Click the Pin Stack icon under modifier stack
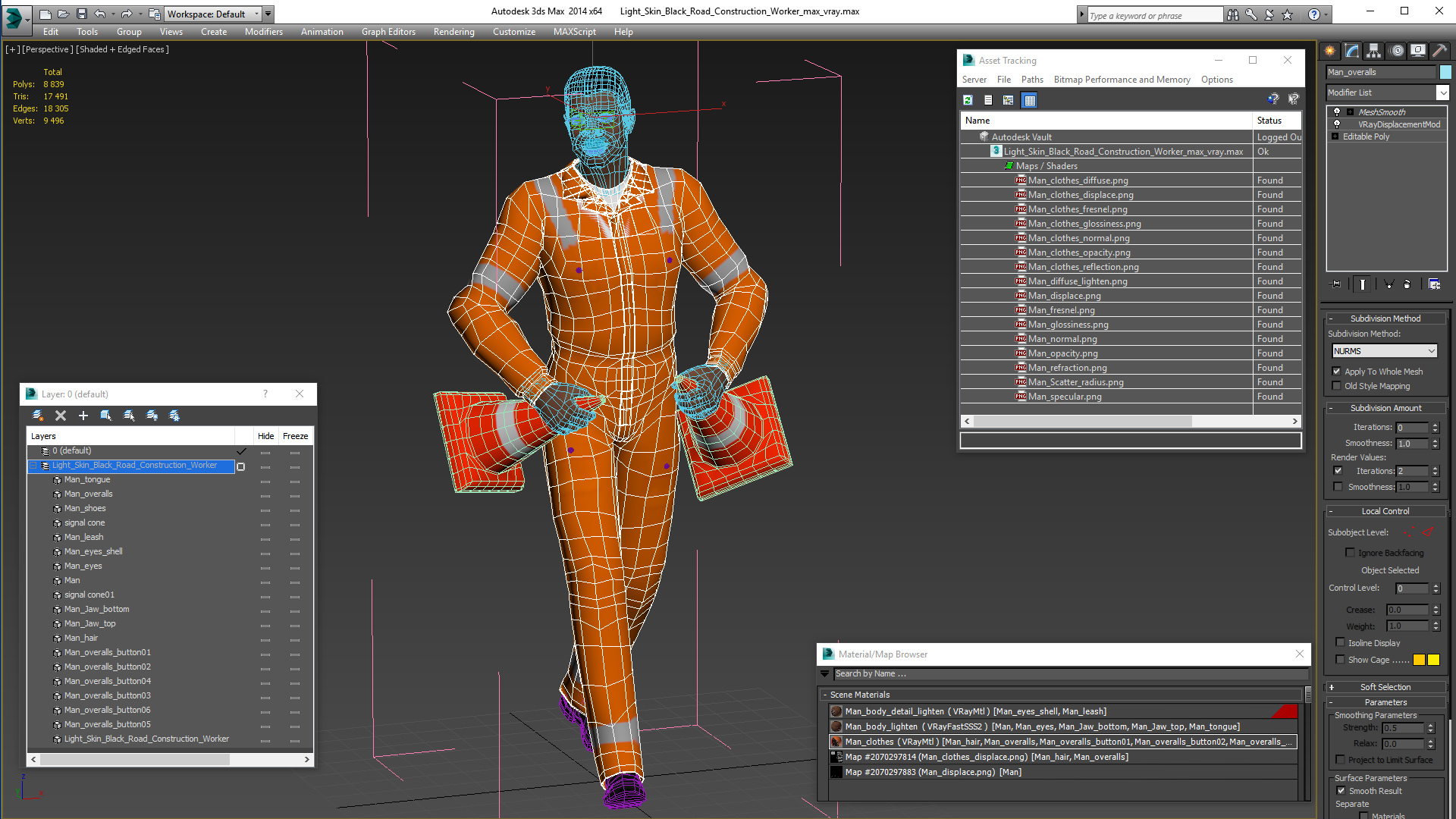 (1336, 284)
